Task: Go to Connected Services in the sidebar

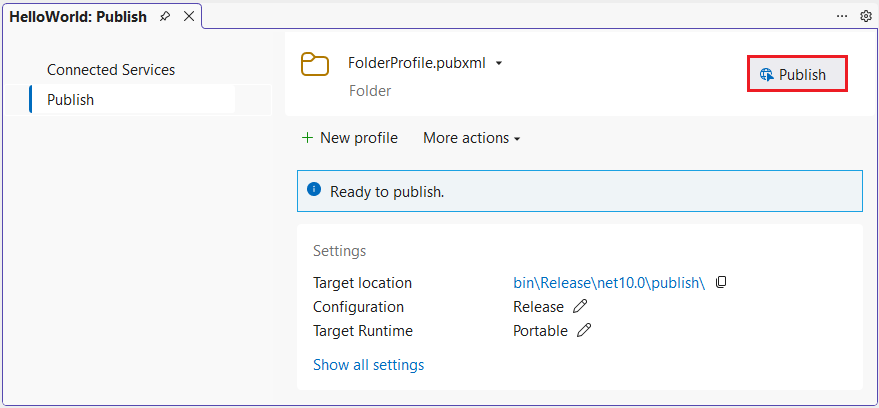Action: coord(111,70)
